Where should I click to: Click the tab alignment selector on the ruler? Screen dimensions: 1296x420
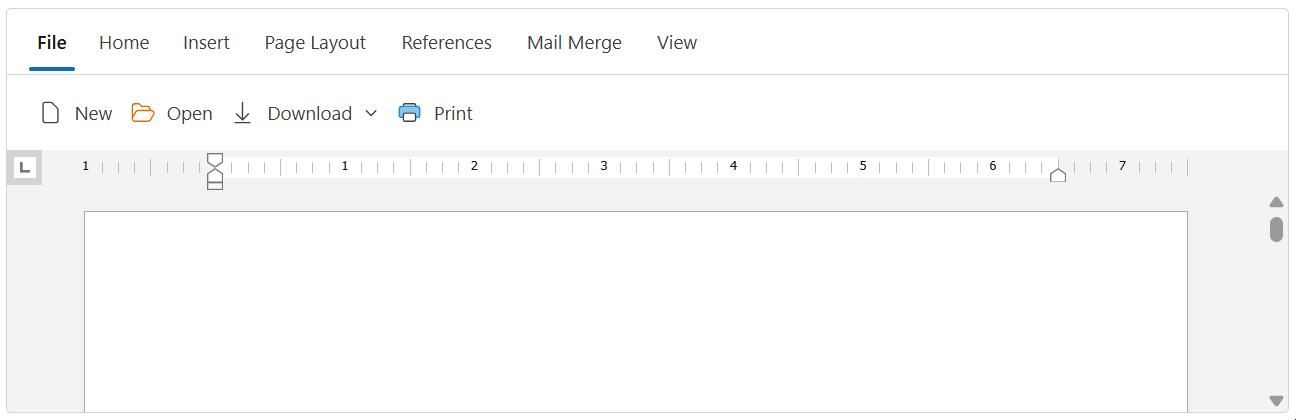click(25, 168)
